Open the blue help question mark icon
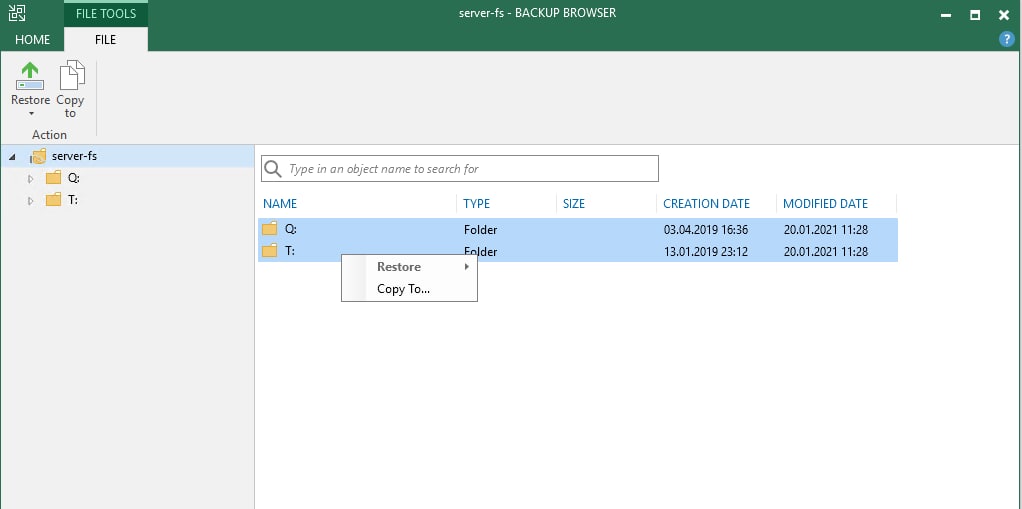 point(1007,40)
